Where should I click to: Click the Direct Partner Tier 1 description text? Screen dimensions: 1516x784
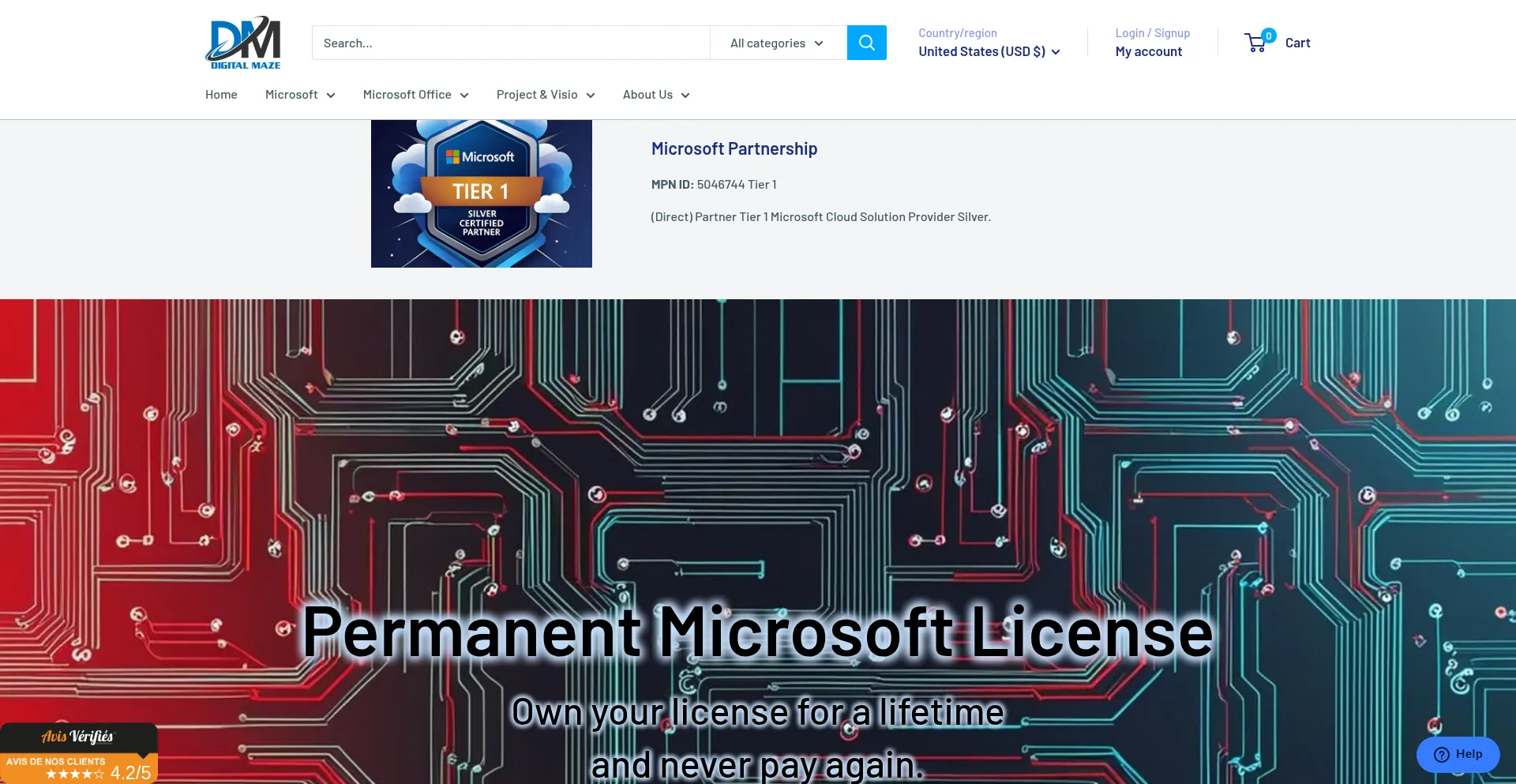(820, 216)
